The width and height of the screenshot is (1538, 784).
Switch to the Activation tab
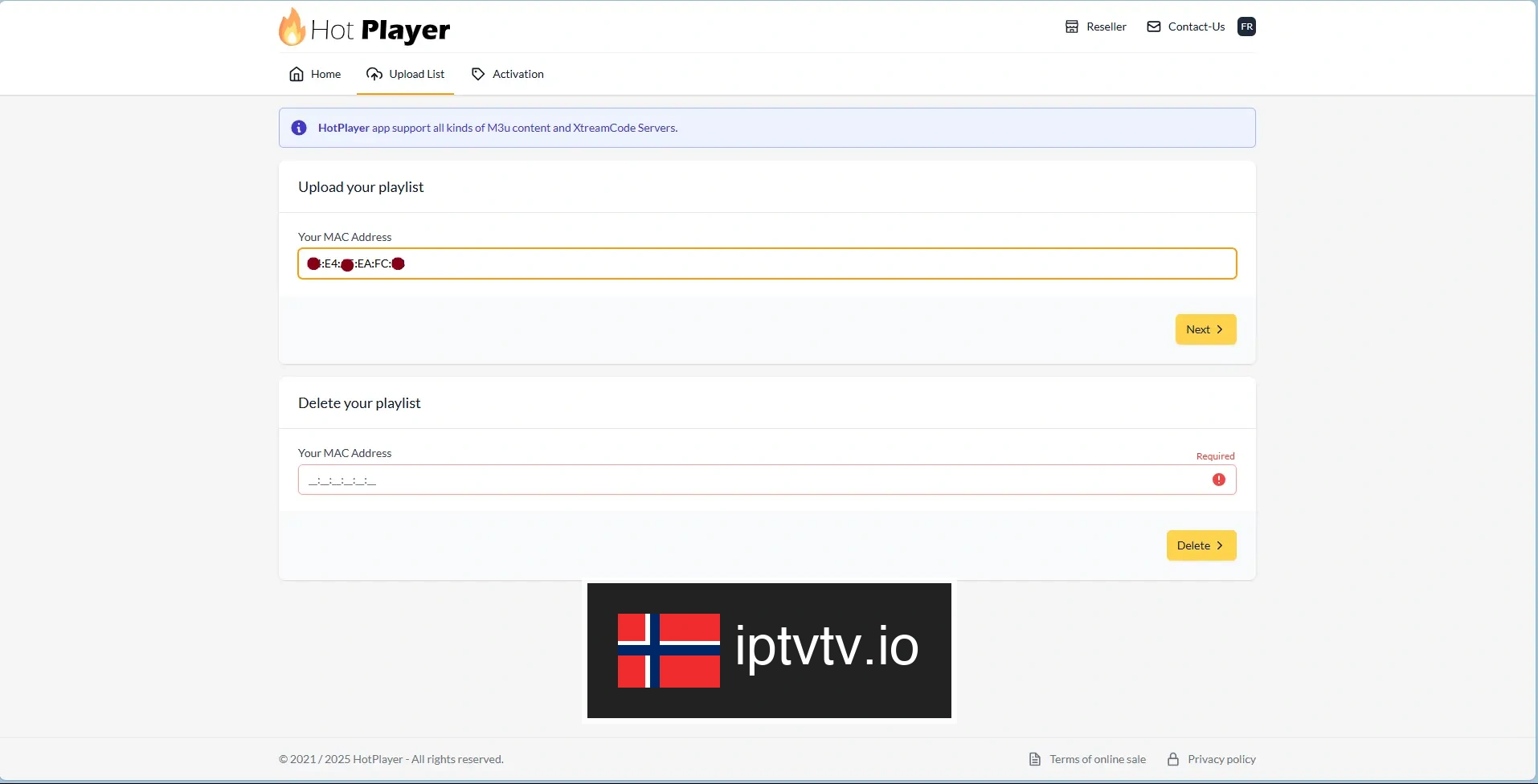[507, 74]
